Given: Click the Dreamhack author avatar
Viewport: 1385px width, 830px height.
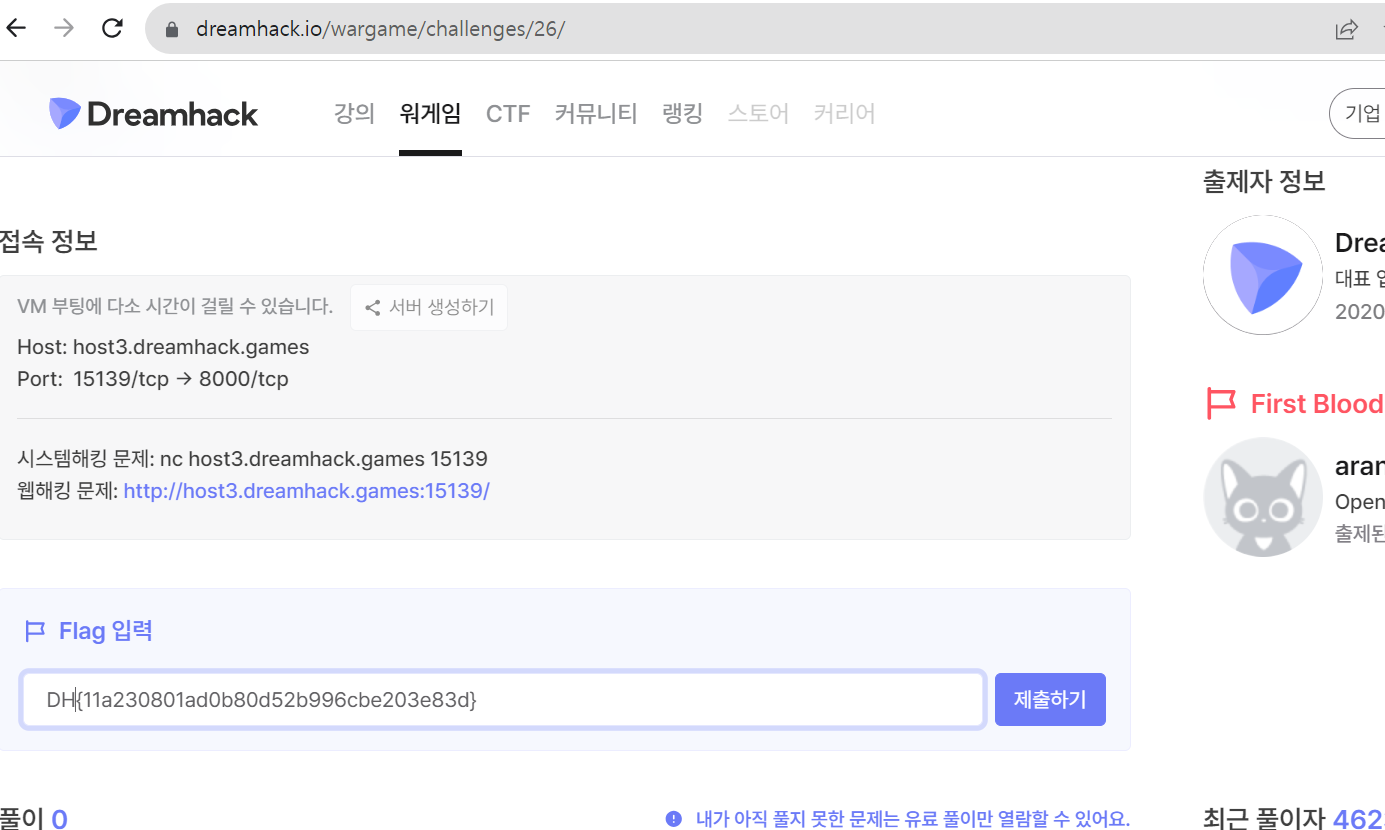Looking at the screenshot, I should 1263,275.
